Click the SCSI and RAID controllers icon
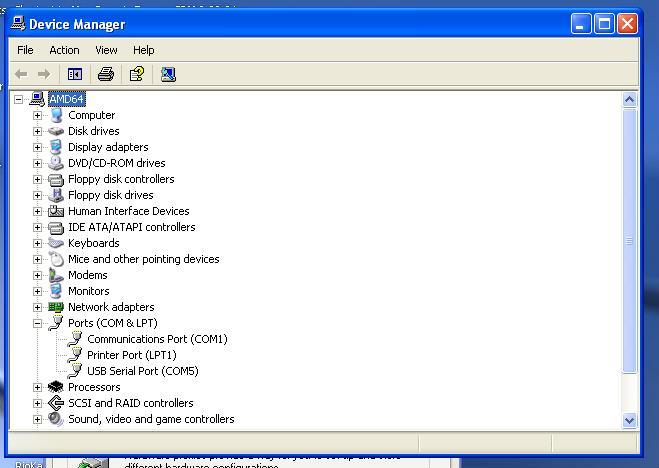 (56, 403)
